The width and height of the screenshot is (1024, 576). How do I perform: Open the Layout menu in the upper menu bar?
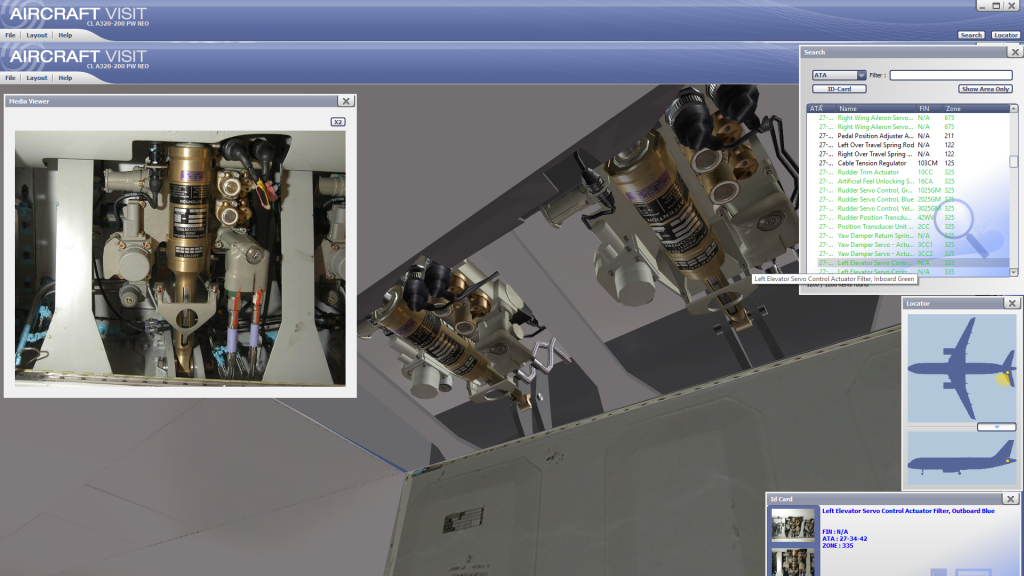(x=37, y=35)
